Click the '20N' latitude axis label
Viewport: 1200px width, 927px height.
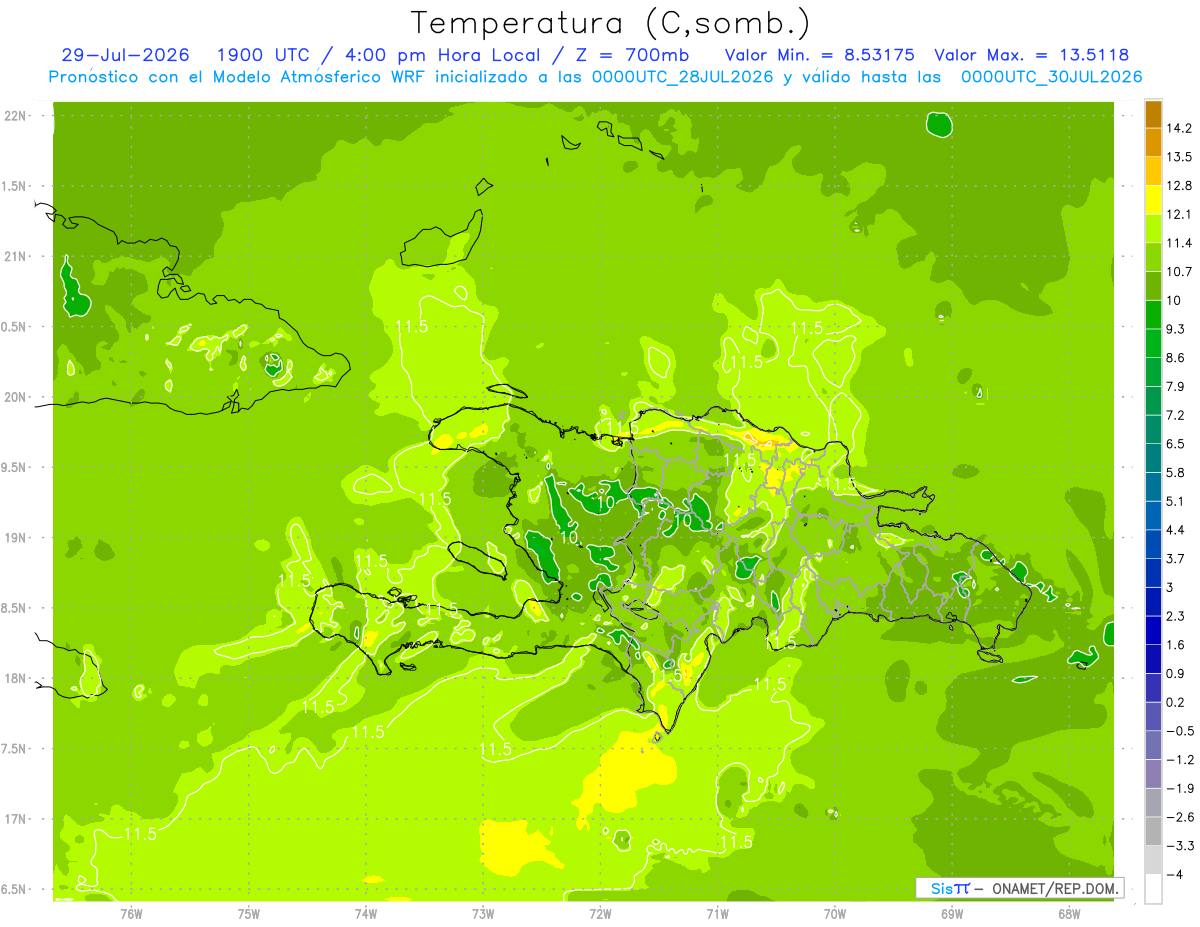pos(15,397)
